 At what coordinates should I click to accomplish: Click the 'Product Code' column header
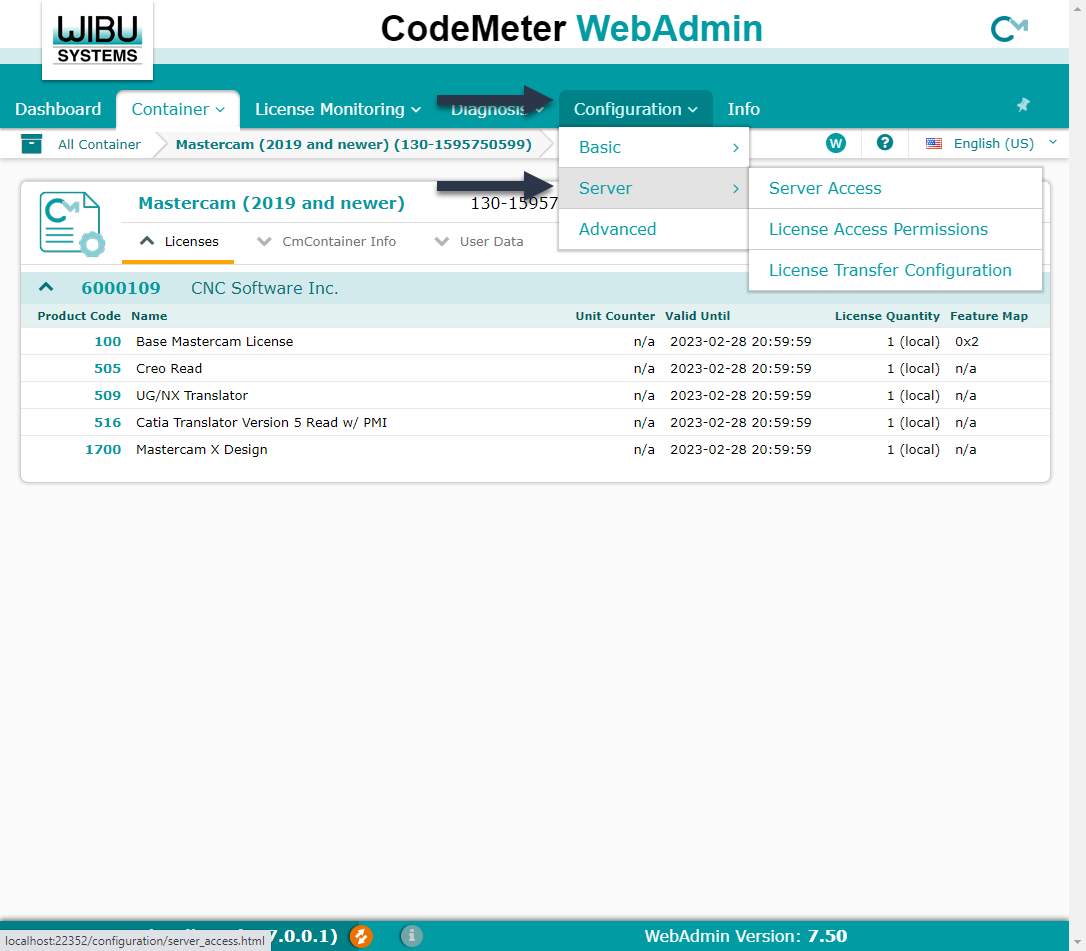click(x=79, y=316)
